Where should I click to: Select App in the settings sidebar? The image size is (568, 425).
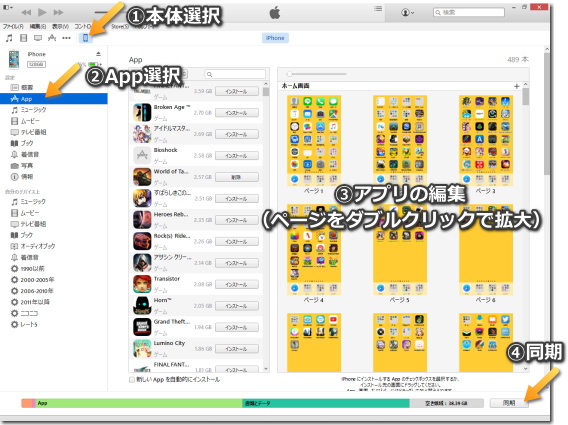pos(54,99)
